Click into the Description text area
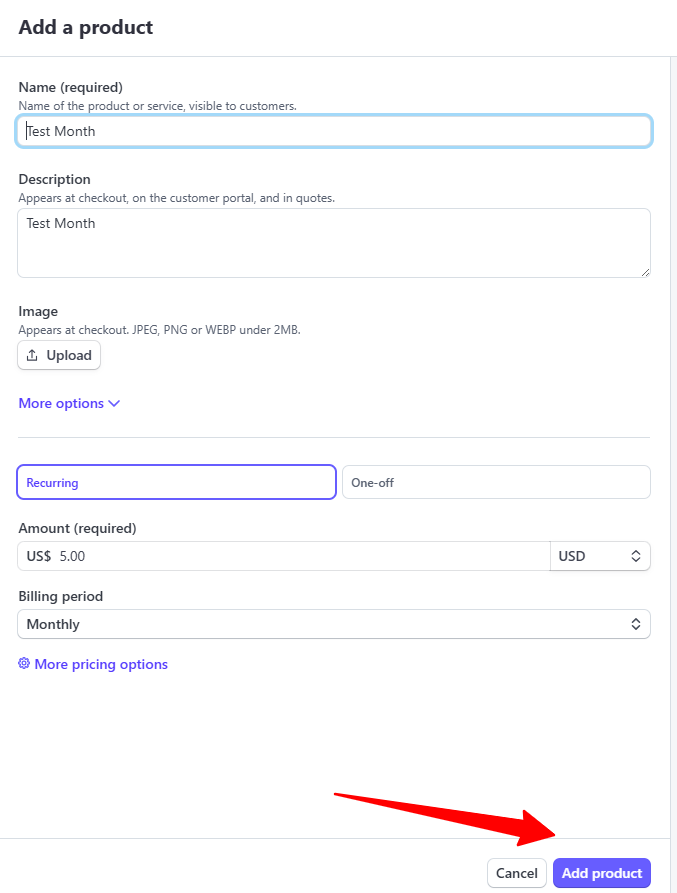The height and width of the screenshot is (893, 677). tap(333, 243)
